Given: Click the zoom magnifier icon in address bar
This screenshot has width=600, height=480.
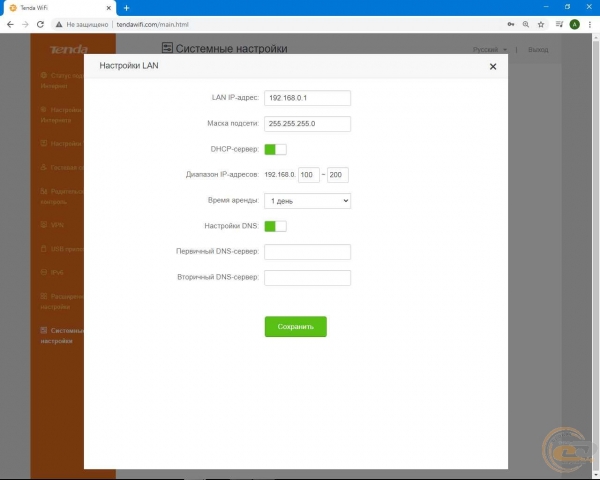Looking at the screenshot, I should (526, 24).
